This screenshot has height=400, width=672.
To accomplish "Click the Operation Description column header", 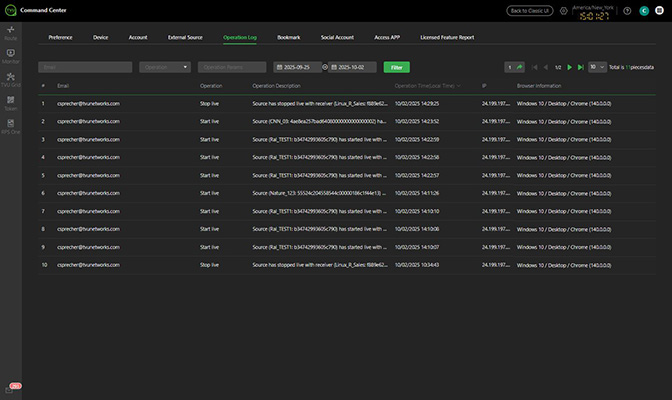I will (x=276, y=86).
